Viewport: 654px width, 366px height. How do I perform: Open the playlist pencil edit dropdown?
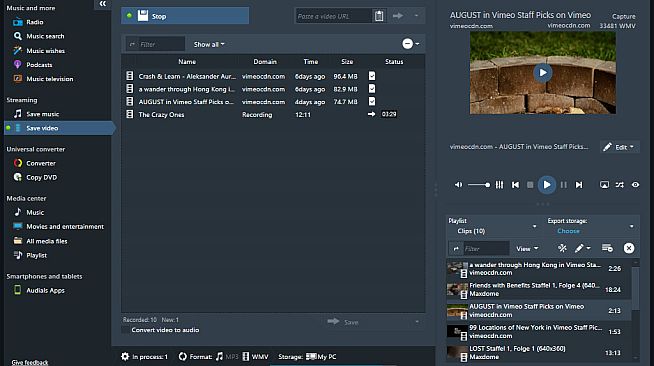tap(582, 248)
